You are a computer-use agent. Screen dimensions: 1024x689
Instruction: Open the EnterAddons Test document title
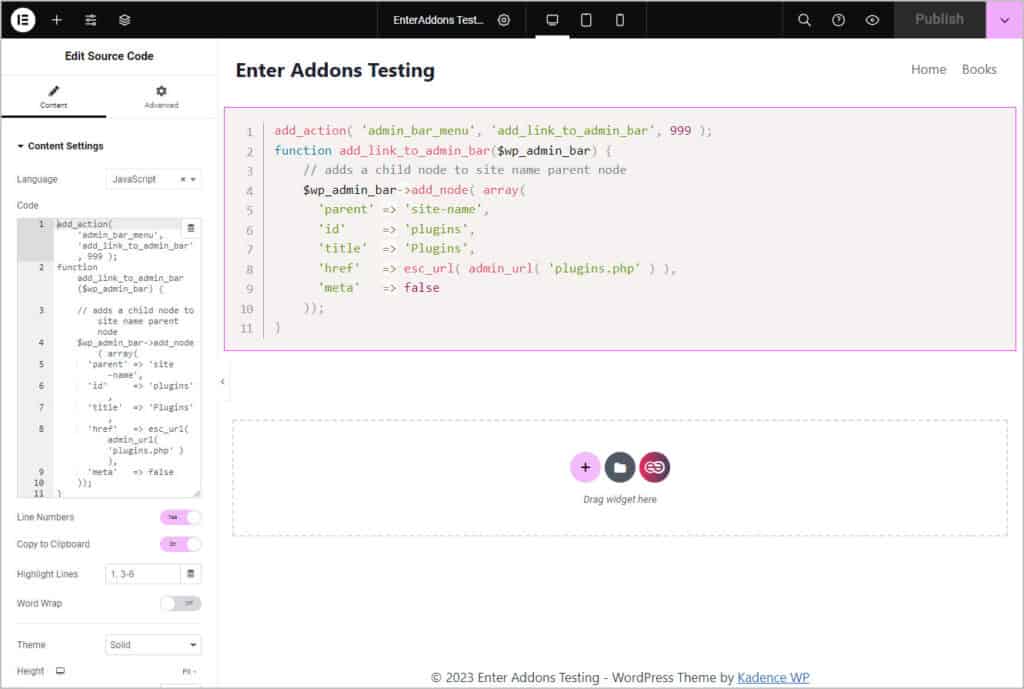(x=438, y=20)
